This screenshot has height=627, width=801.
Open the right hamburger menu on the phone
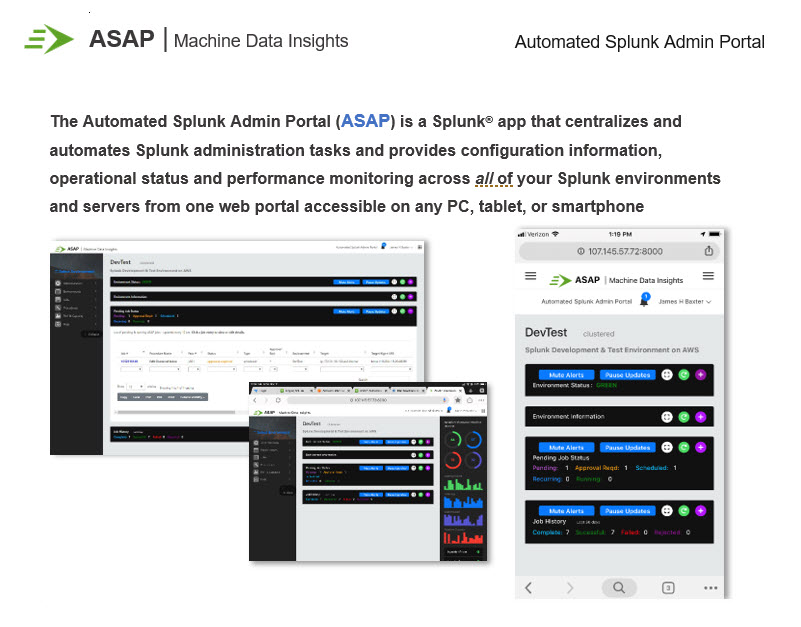[708, 276]
